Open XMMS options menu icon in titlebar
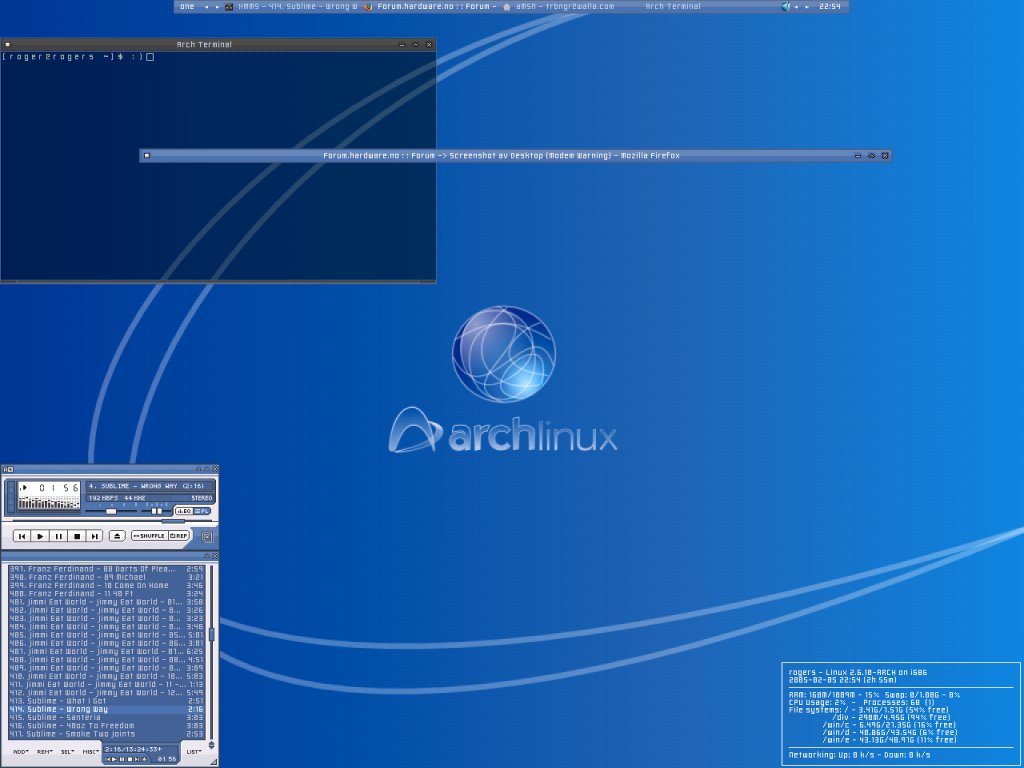1024x768 pixels. [8, 469]
